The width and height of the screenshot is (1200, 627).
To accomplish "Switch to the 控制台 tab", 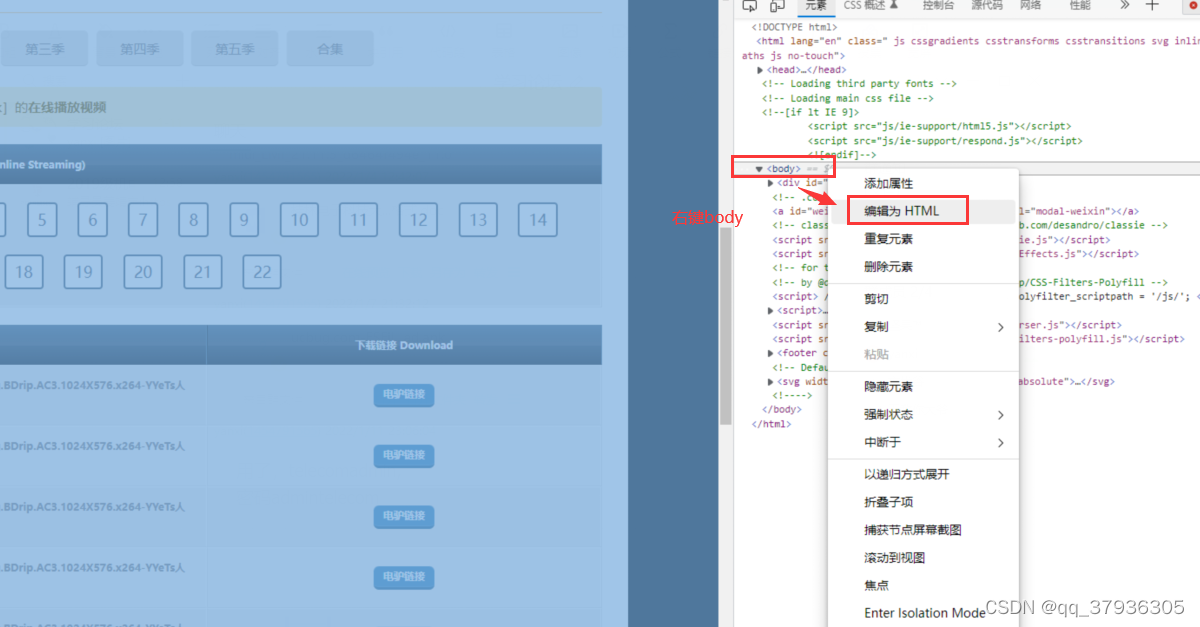I will (x=938, y=5).
